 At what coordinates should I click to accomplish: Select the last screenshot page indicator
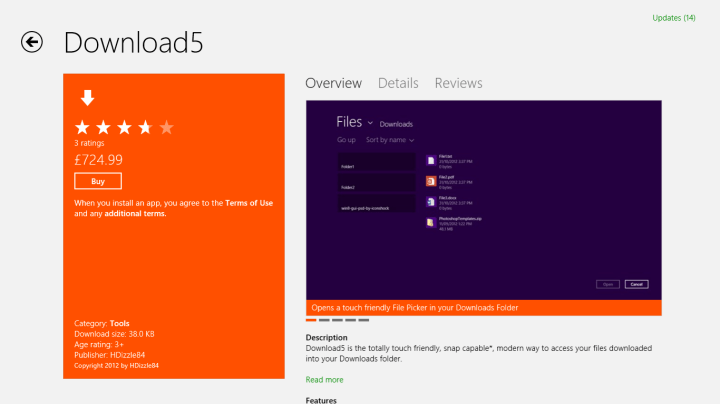coord(364,320)
